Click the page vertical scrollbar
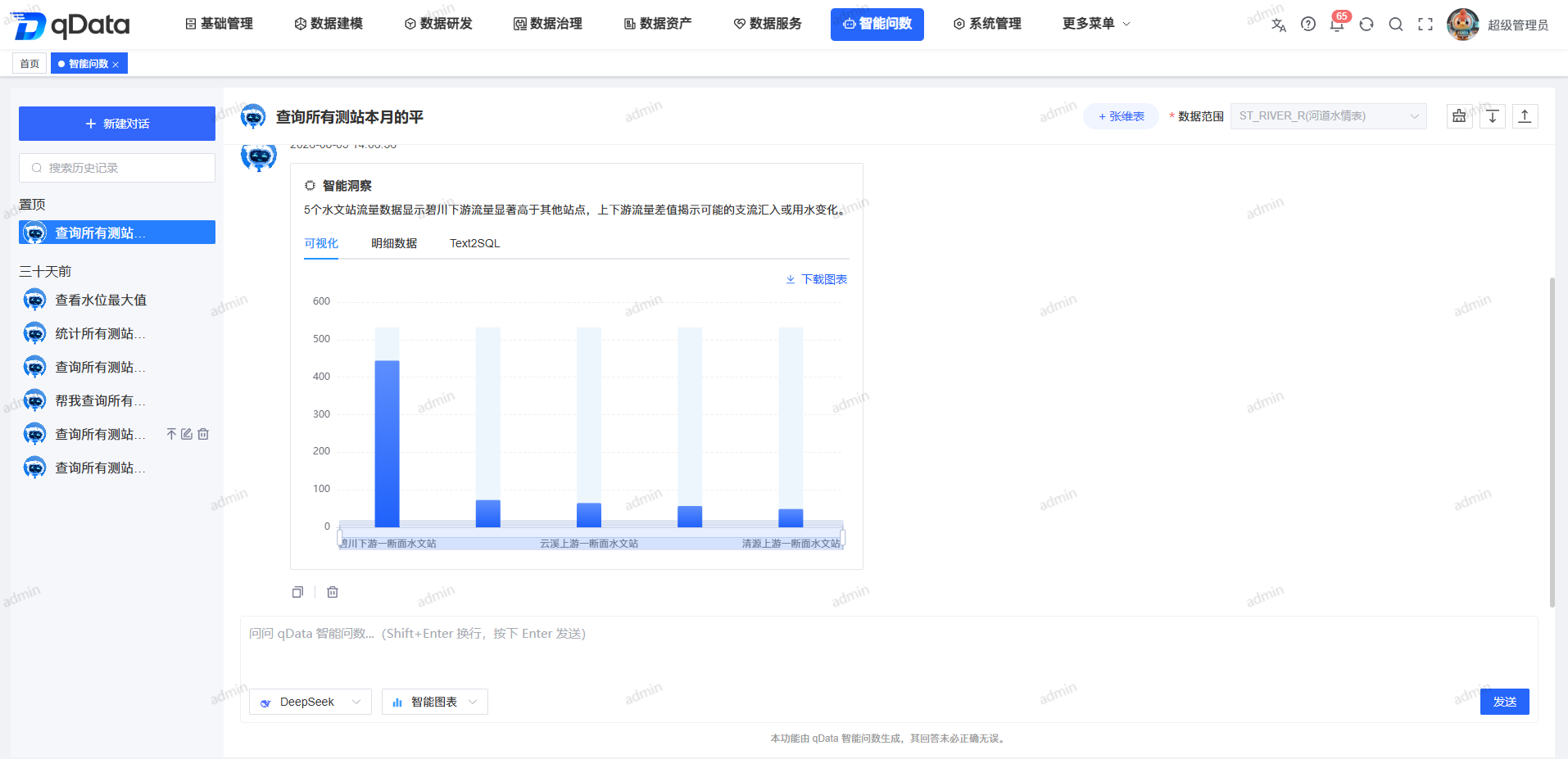Image resolution: width=1568 pixels, height=759 pixels. coord(1552,442)
